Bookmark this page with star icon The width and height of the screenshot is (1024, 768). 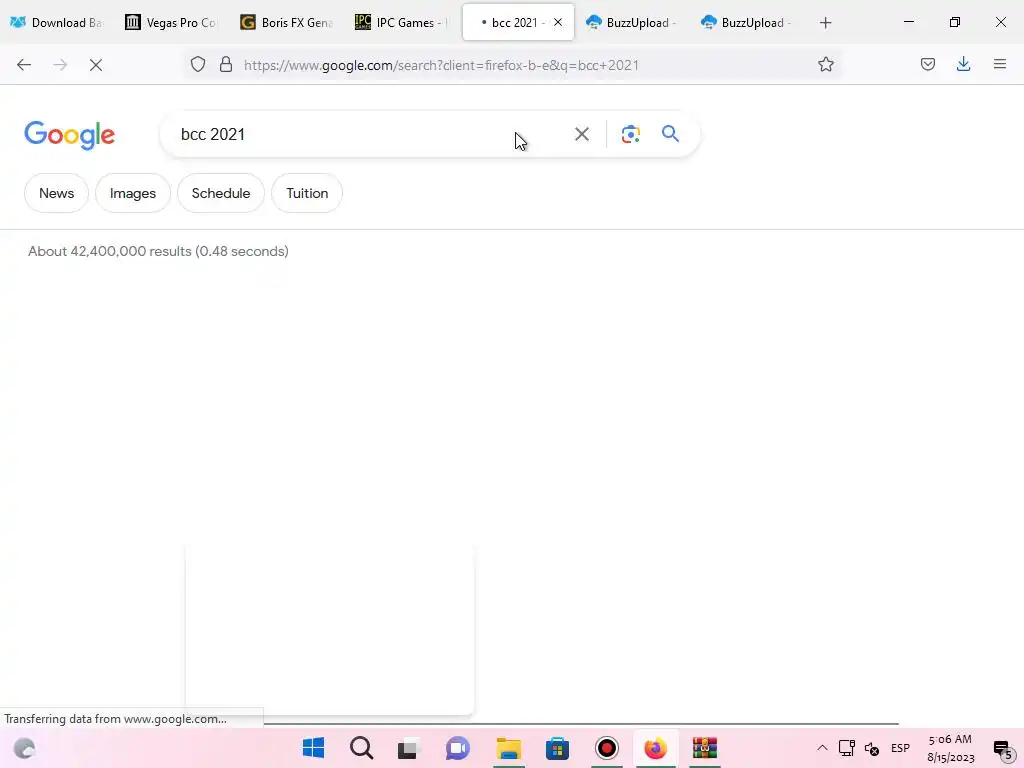(x=825, y=65)
